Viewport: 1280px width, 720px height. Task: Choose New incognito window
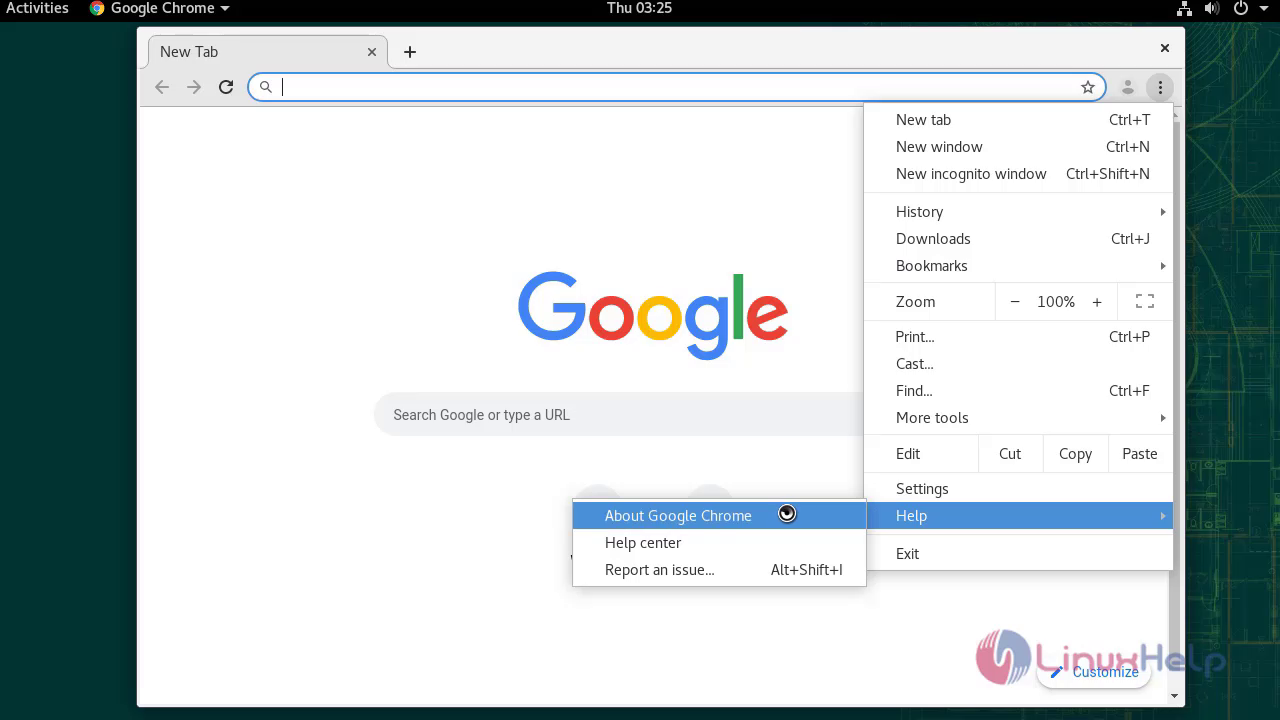point(1018,174)
